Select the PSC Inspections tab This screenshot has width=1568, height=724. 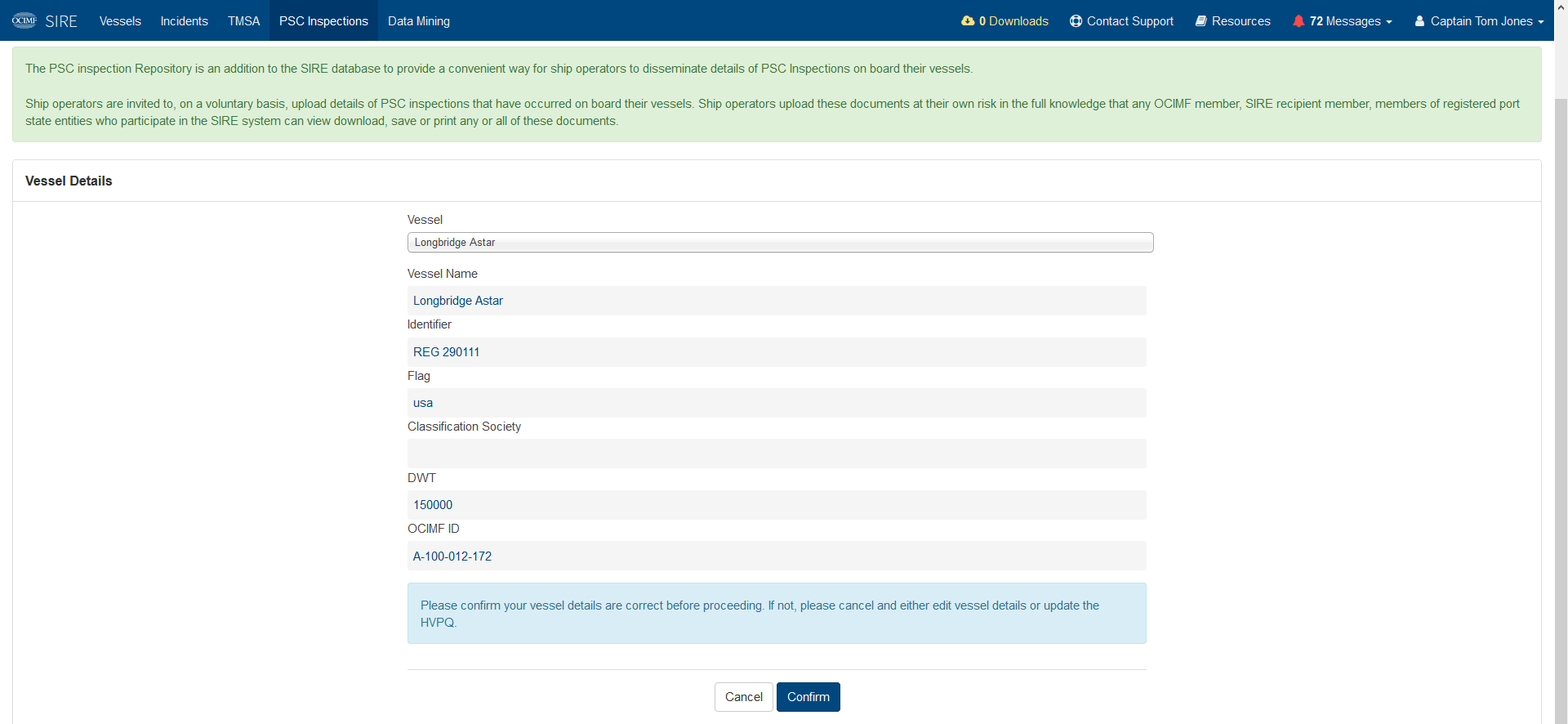click(x=323, y=21)
